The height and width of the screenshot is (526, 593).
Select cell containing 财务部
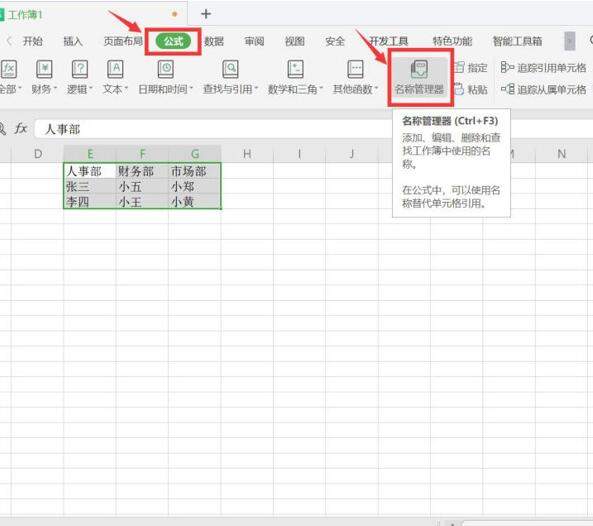[x=142, y=171]
